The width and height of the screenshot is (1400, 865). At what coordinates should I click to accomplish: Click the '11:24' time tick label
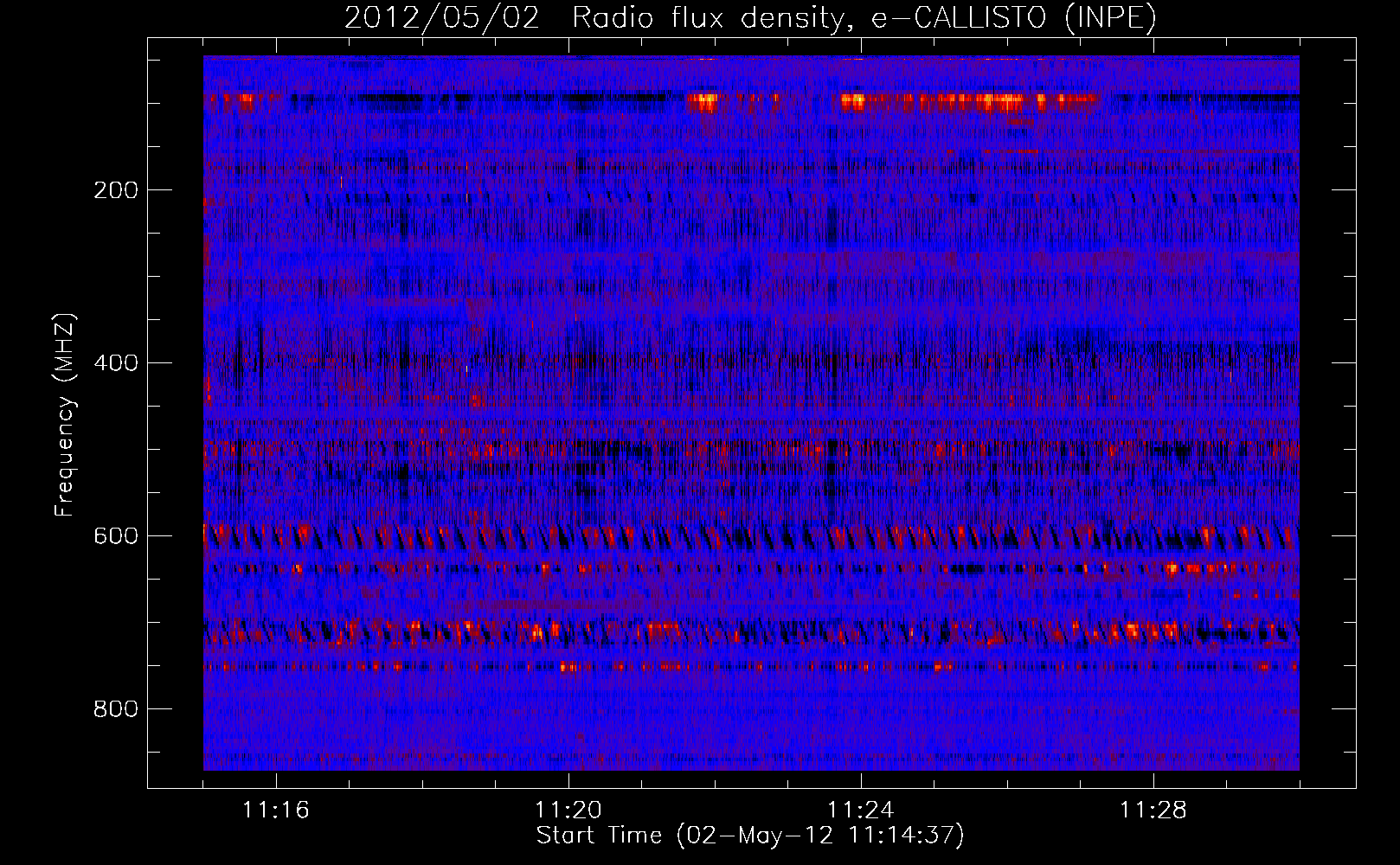861,811
